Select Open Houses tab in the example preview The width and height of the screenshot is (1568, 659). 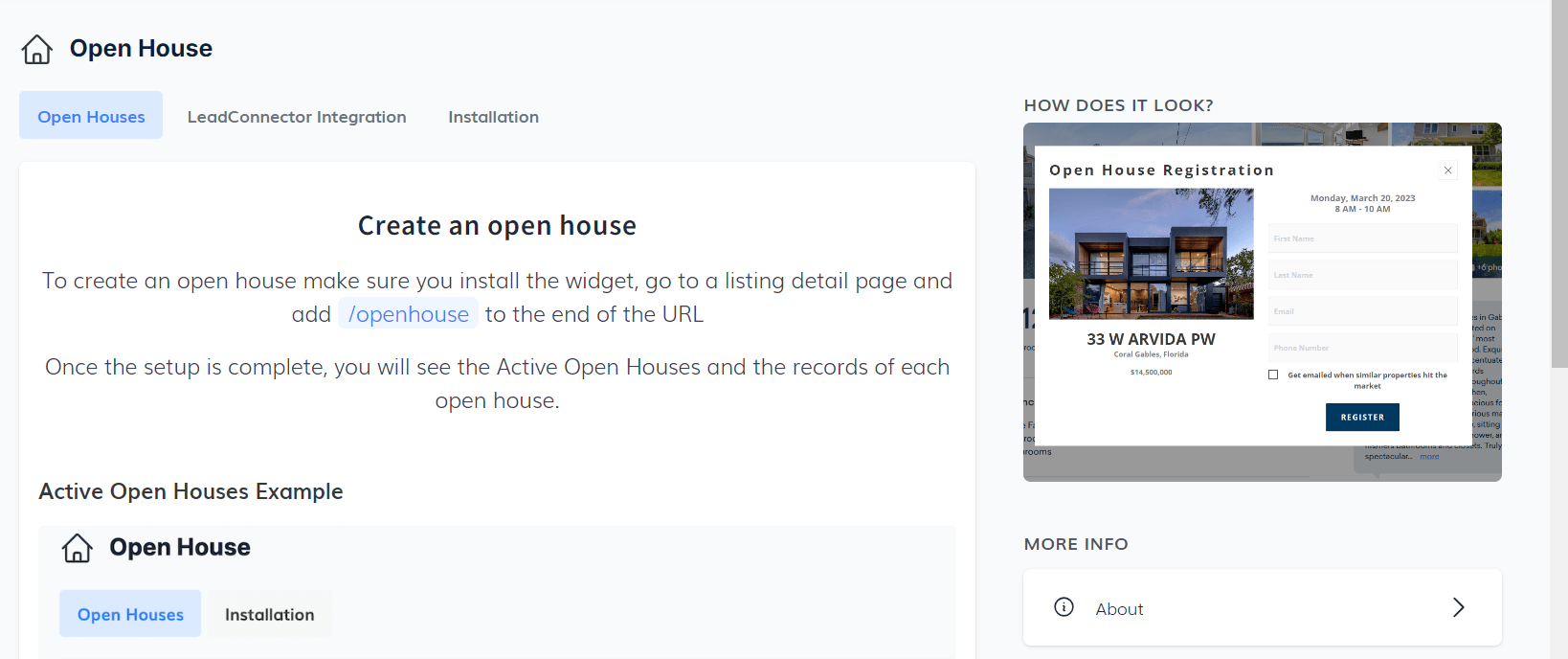(130, 614)
